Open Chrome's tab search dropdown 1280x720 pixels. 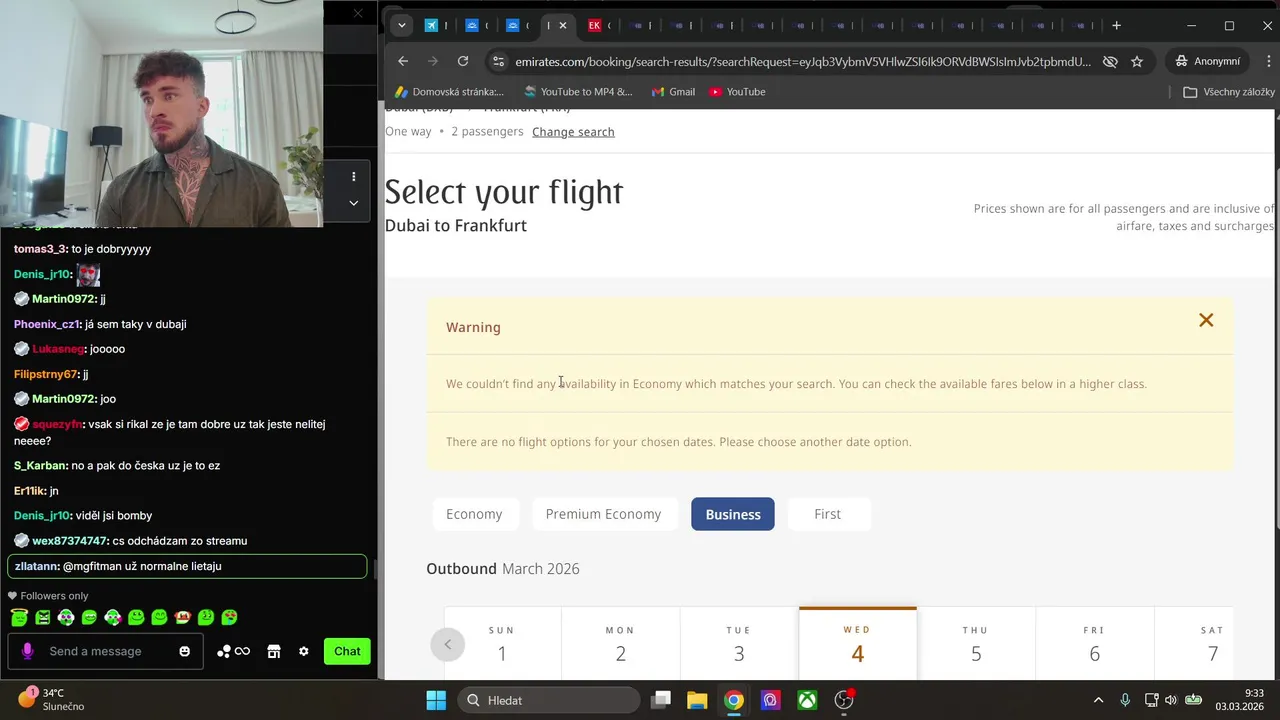[x=401, y=25]
